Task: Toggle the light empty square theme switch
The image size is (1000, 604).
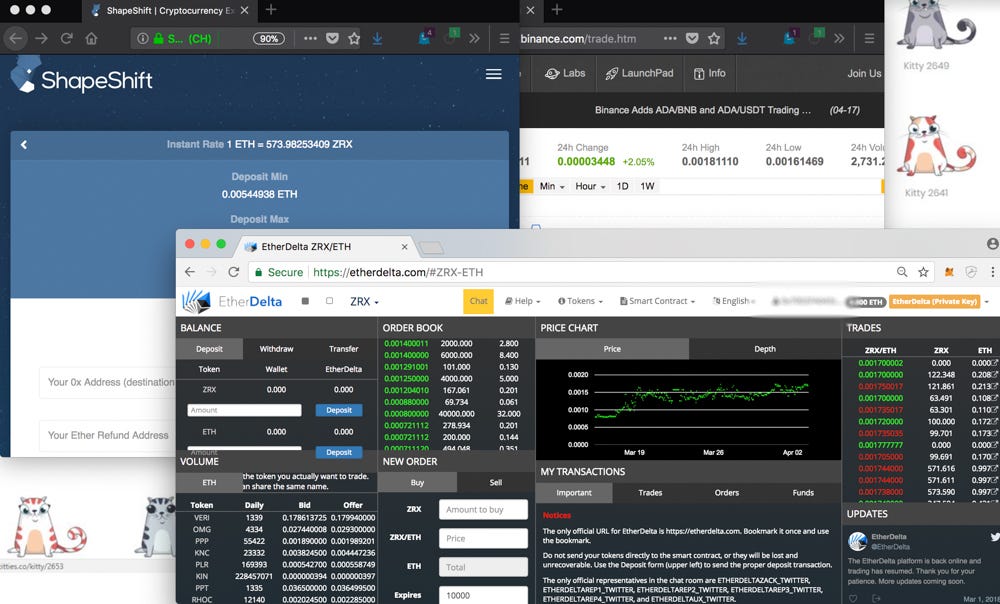Action: coord(329,301)
